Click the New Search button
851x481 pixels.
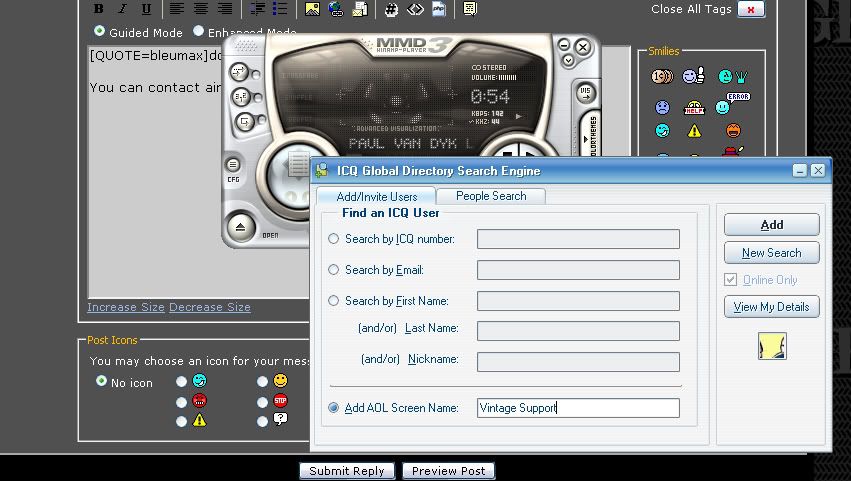click(x=771, y=252)
